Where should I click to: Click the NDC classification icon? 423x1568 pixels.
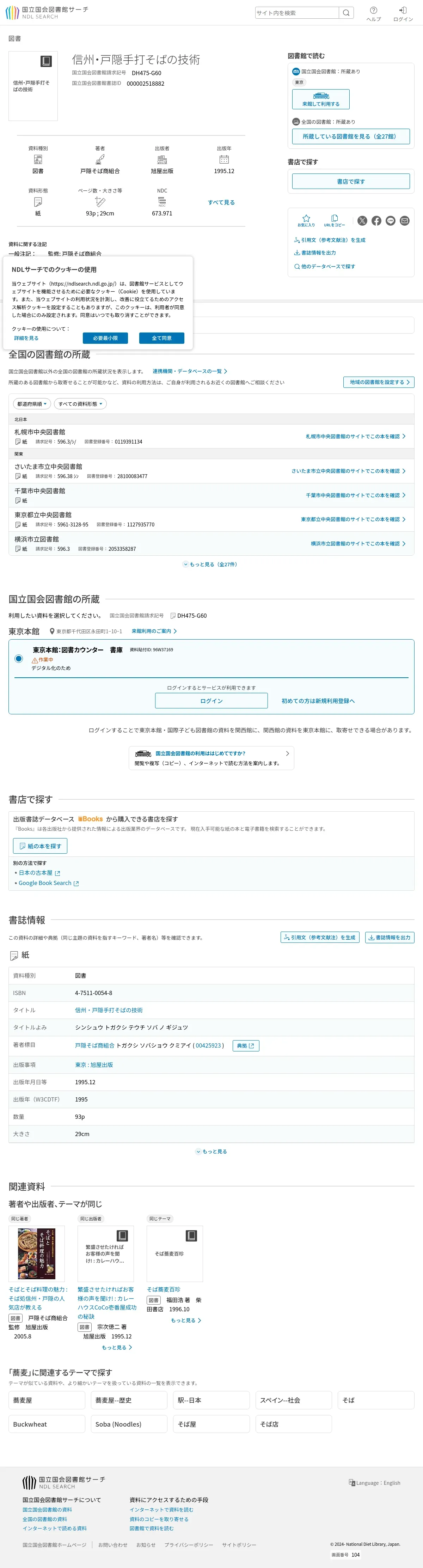pyautogui.click(x=162, y=202)
